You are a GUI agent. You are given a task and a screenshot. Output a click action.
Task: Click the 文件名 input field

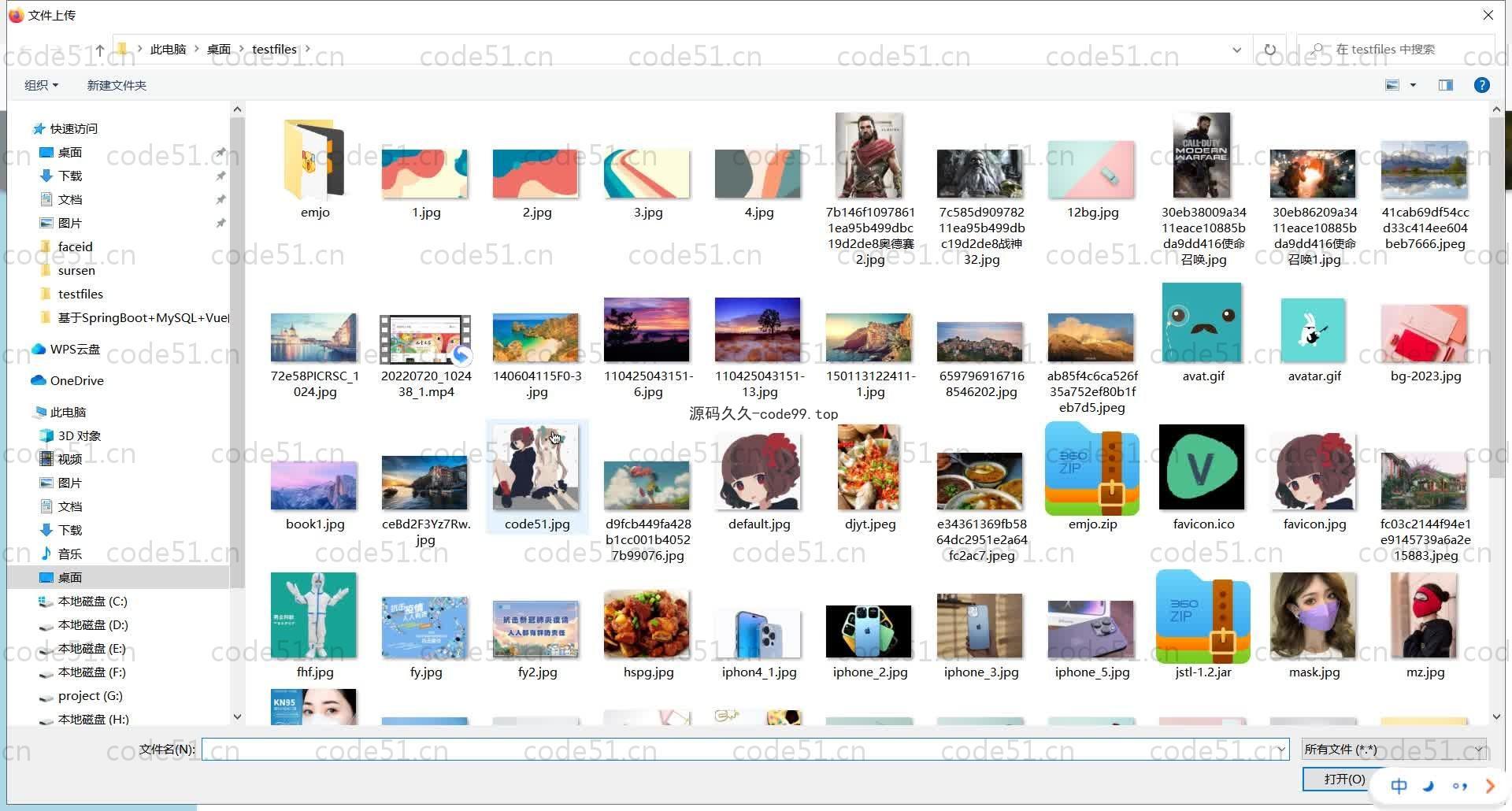click(740, 750)
